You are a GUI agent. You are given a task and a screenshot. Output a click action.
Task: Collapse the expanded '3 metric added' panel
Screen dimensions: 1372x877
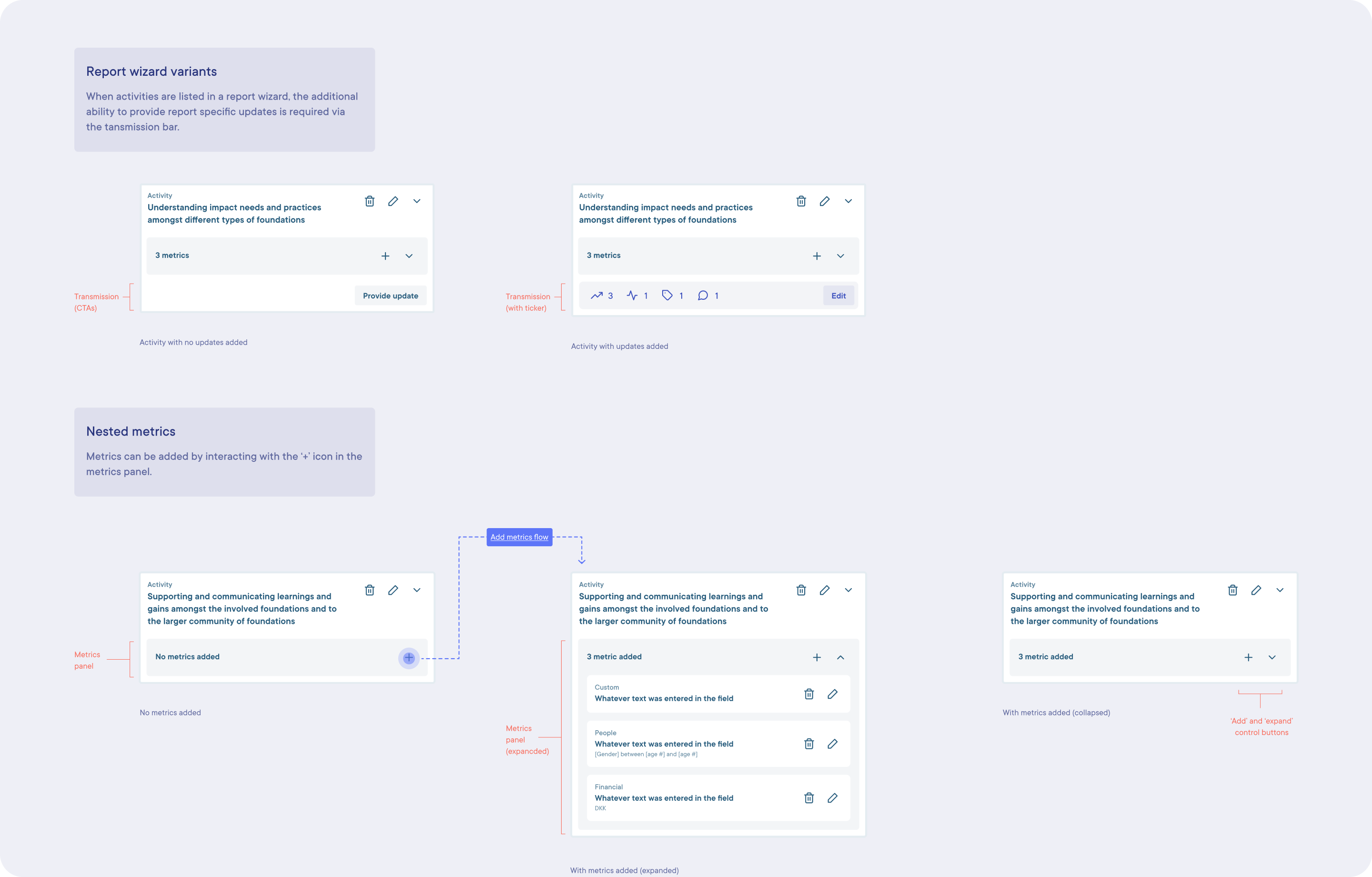(x=840, y=657)
